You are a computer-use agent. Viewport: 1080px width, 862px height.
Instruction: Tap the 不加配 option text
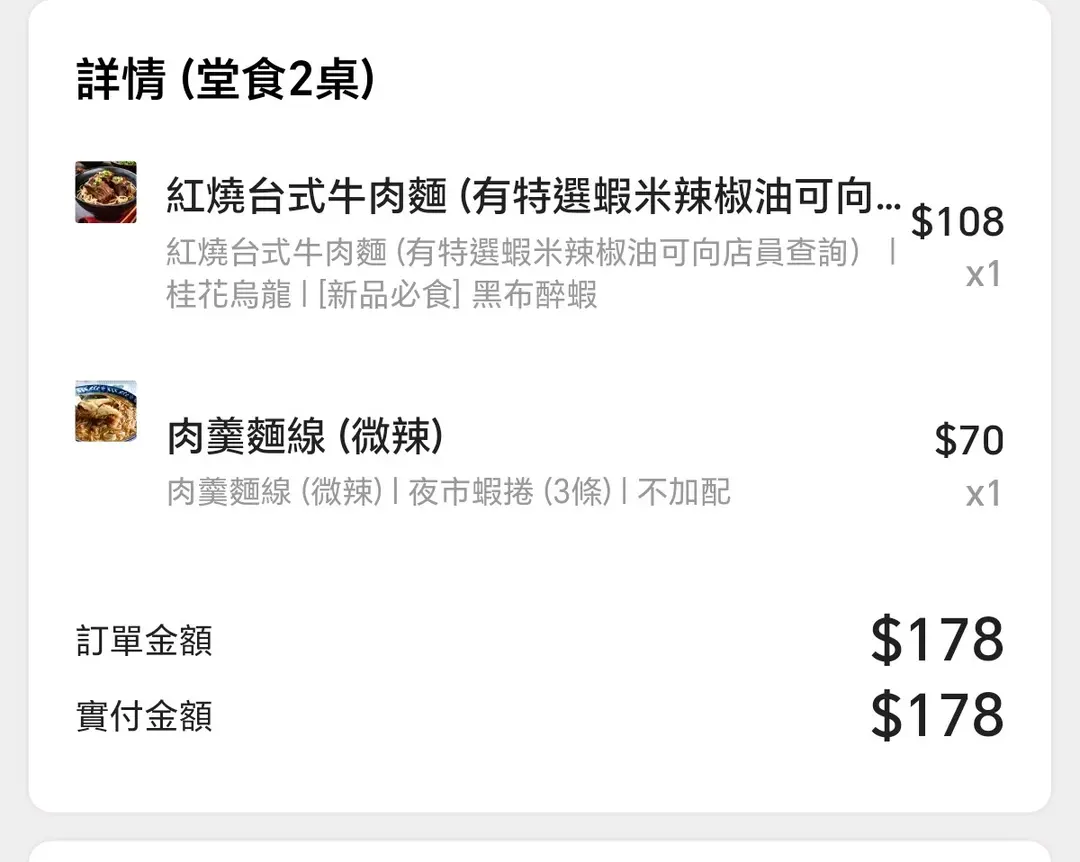[684, 492]
